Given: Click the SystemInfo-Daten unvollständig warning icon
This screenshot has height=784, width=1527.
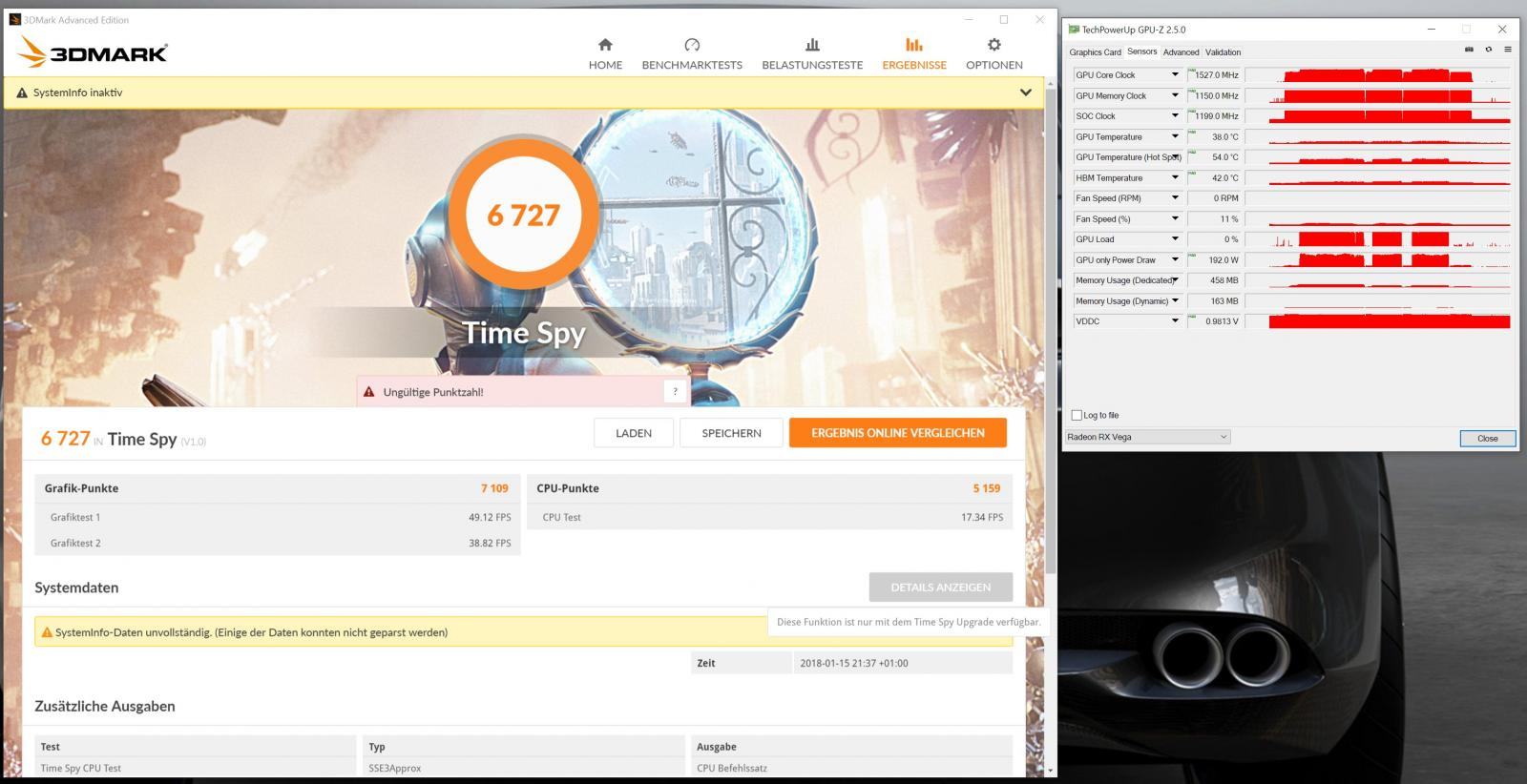Looking at the screenshot, I should (x=47, y=632).
